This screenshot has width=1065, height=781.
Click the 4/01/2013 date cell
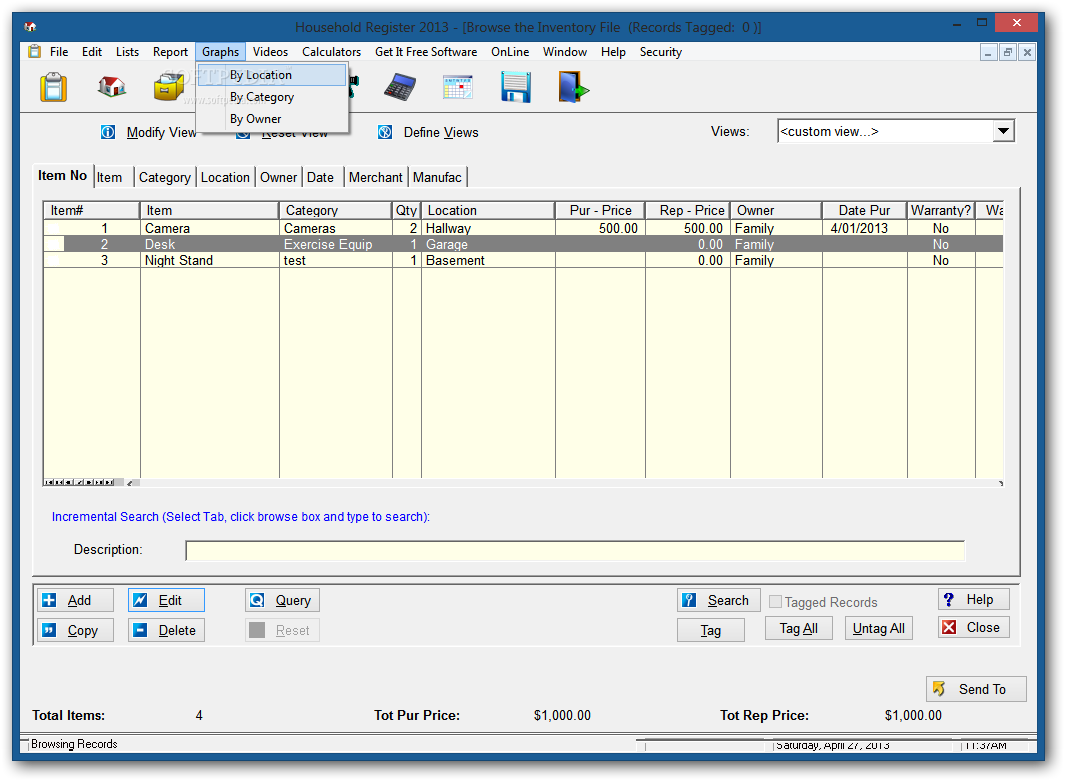(864, 228)
